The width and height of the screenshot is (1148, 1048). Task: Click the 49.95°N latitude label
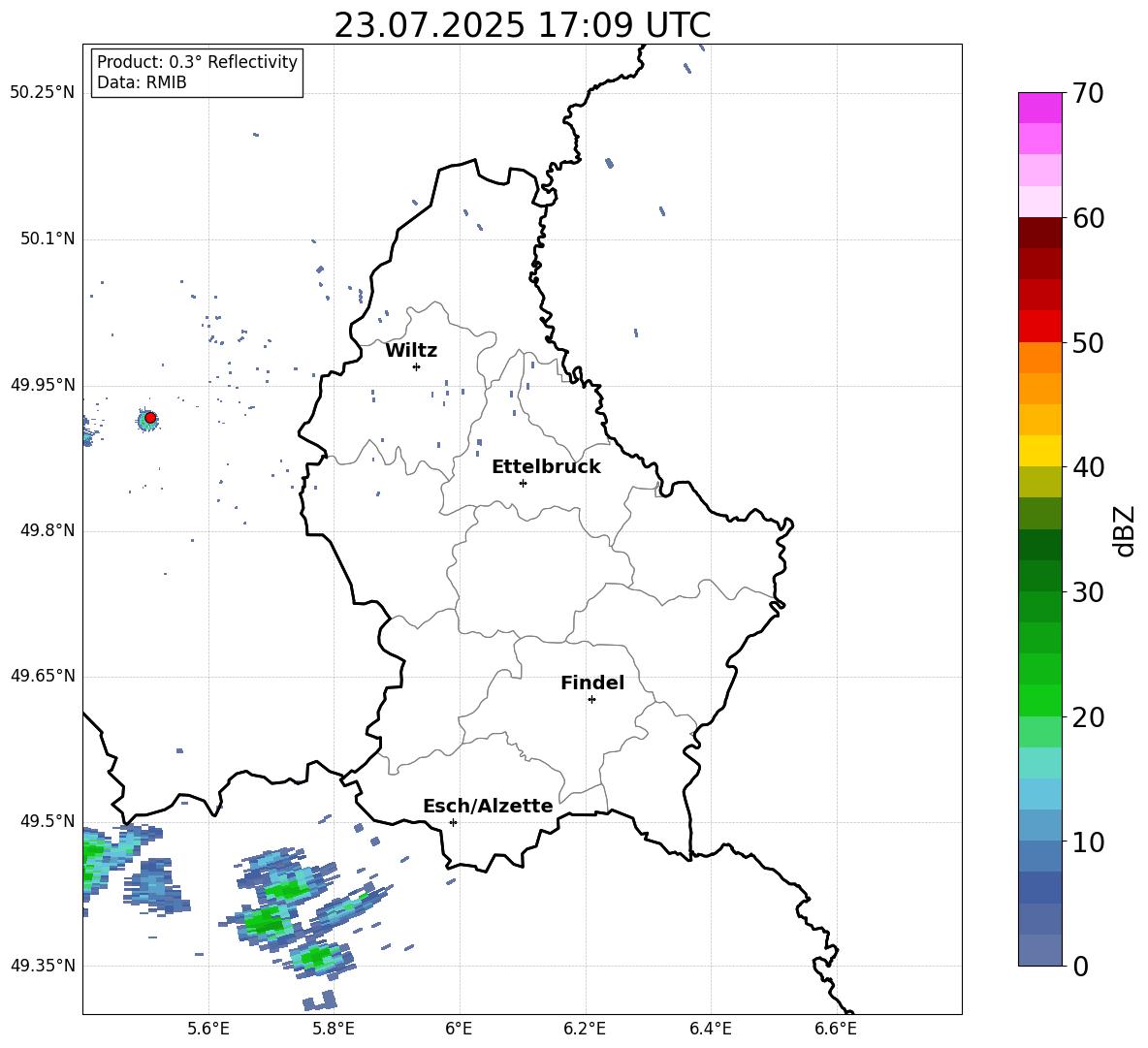coord(43,385)
